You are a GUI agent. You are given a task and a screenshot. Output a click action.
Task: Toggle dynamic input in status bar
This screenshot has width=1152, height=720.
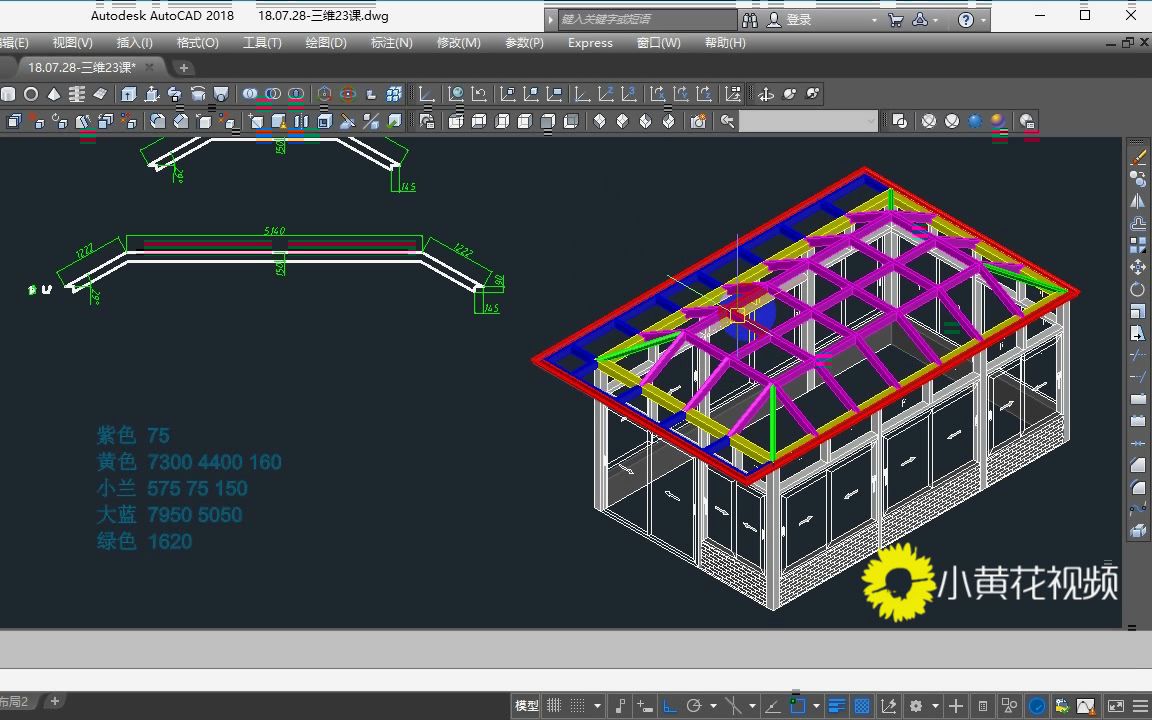tap(644, 705)
